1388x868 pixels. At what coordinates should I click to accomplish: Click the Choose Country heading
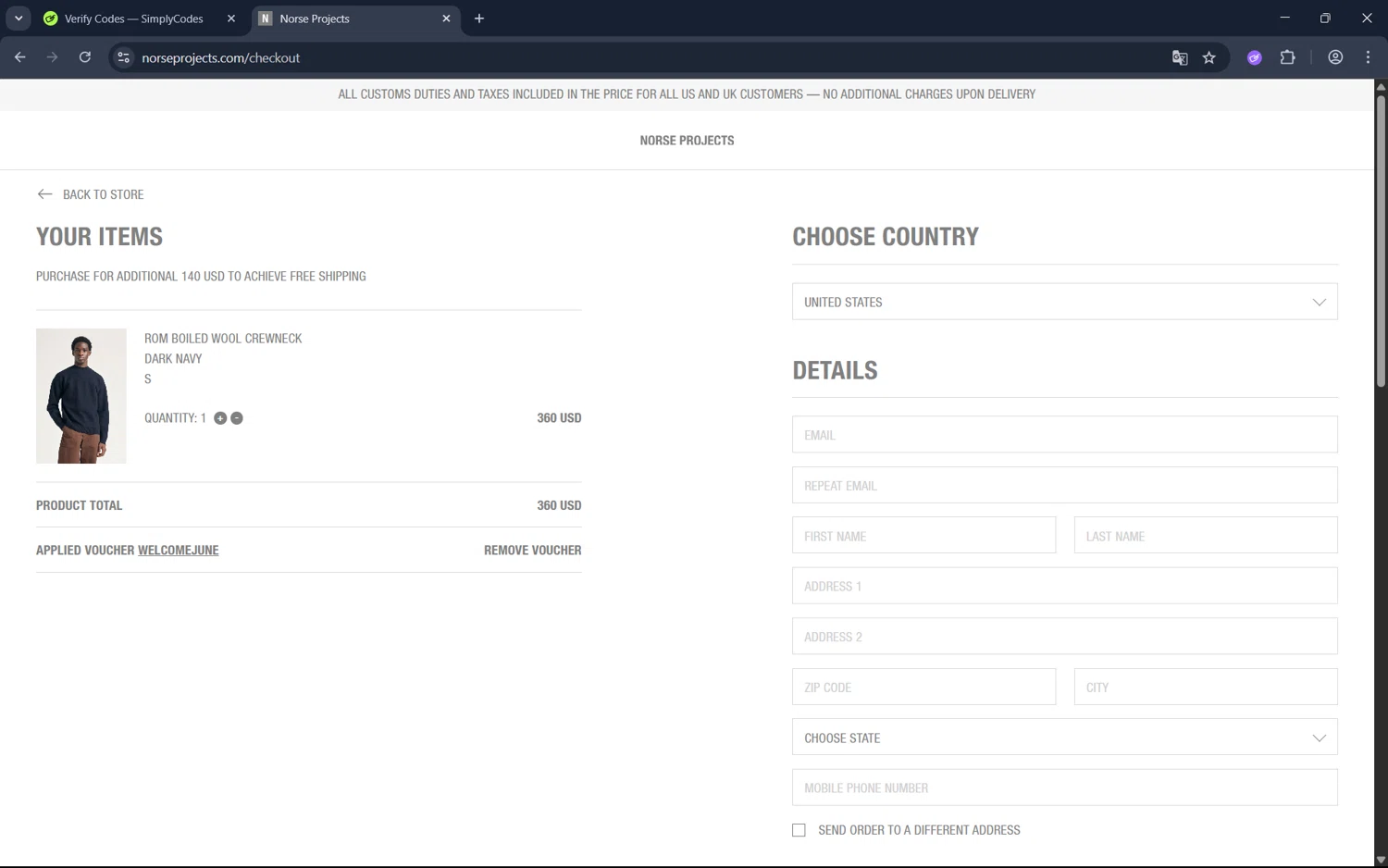(886, 237)
